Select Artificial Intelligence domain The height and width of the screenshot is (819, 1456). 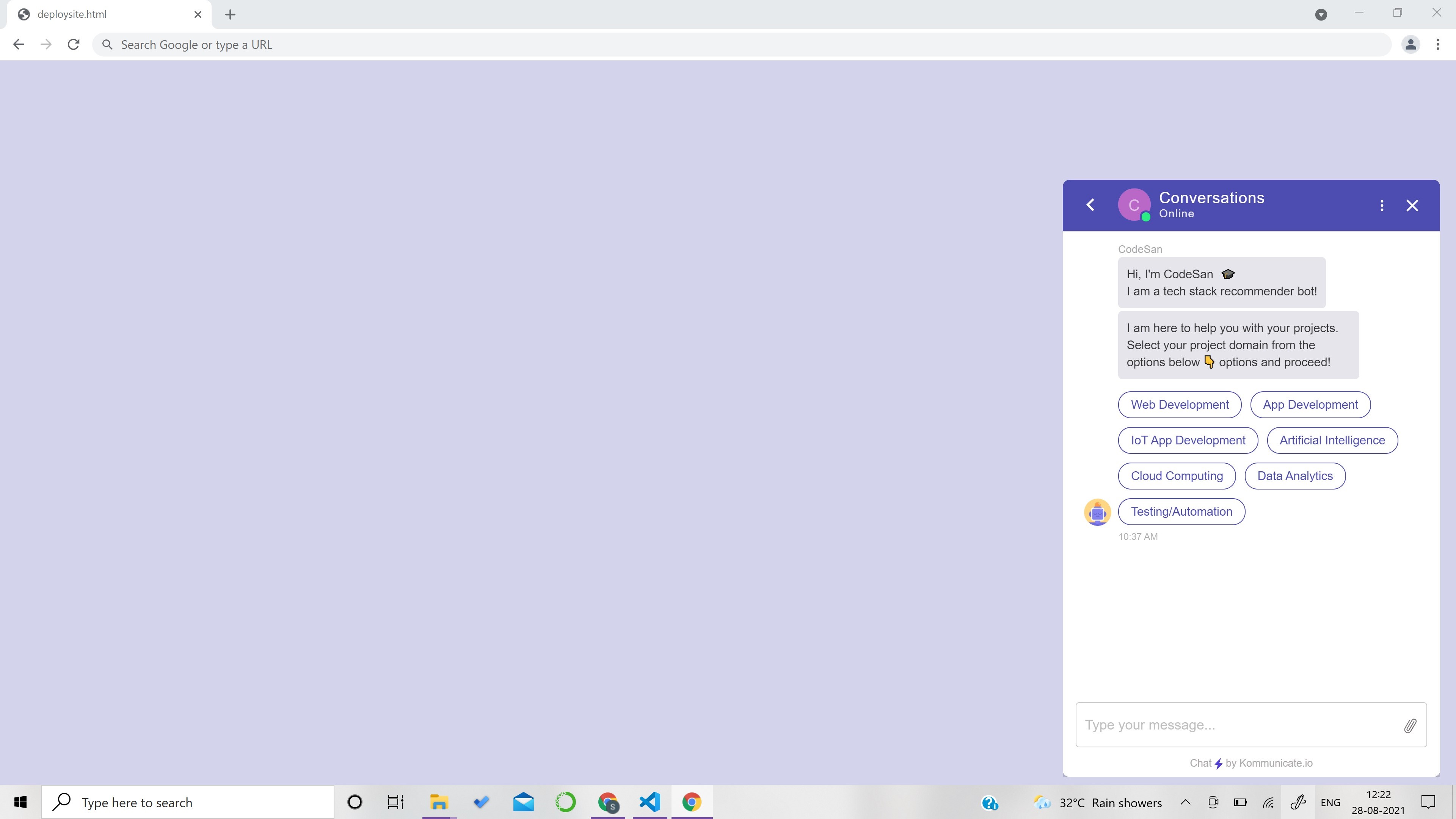click(x=1332, y=440)
